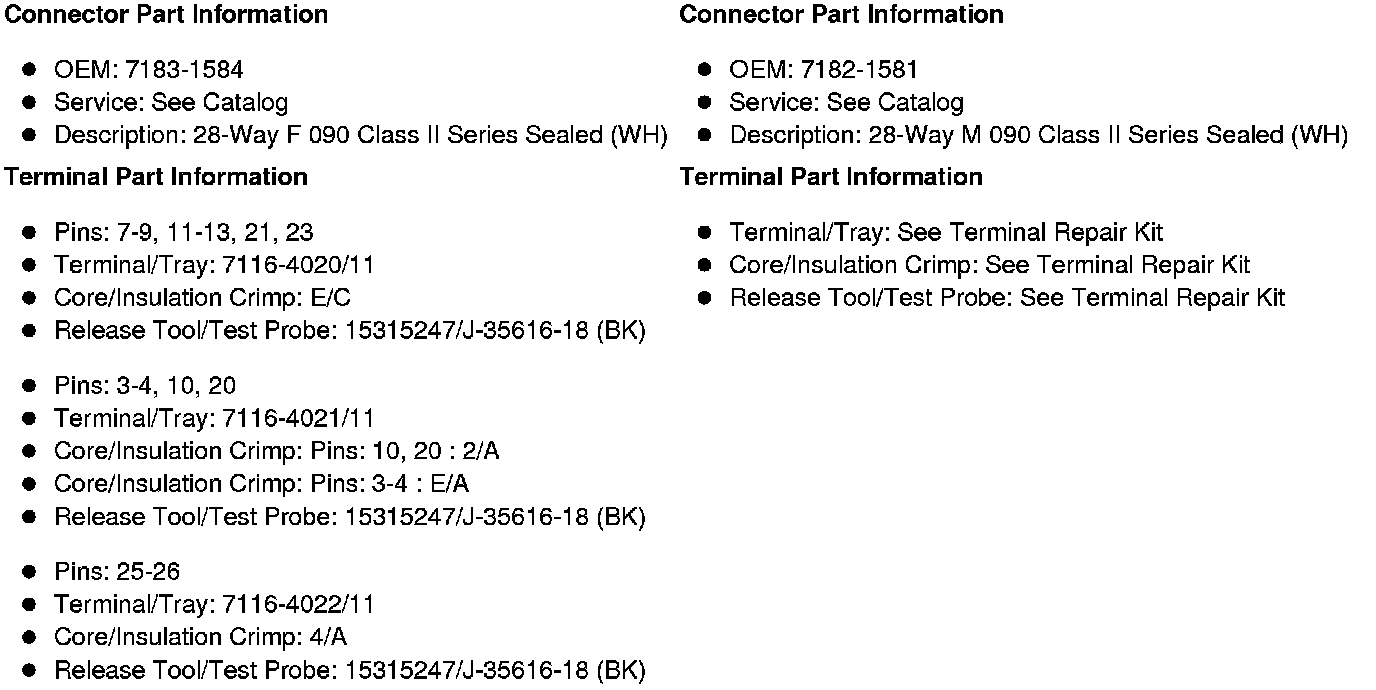Select the Terminal/Tray: 7116-4022/11 entry
The height and width of the screenshot is (690, 1376).
pyautogui.click(x=214, y=604)
